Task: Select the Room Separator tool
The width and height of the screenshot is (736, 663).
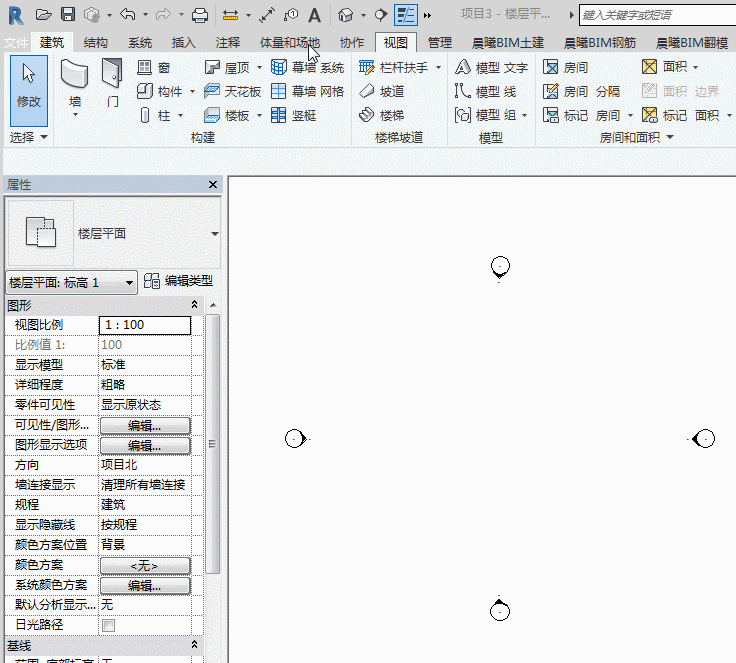Action: 581,92
